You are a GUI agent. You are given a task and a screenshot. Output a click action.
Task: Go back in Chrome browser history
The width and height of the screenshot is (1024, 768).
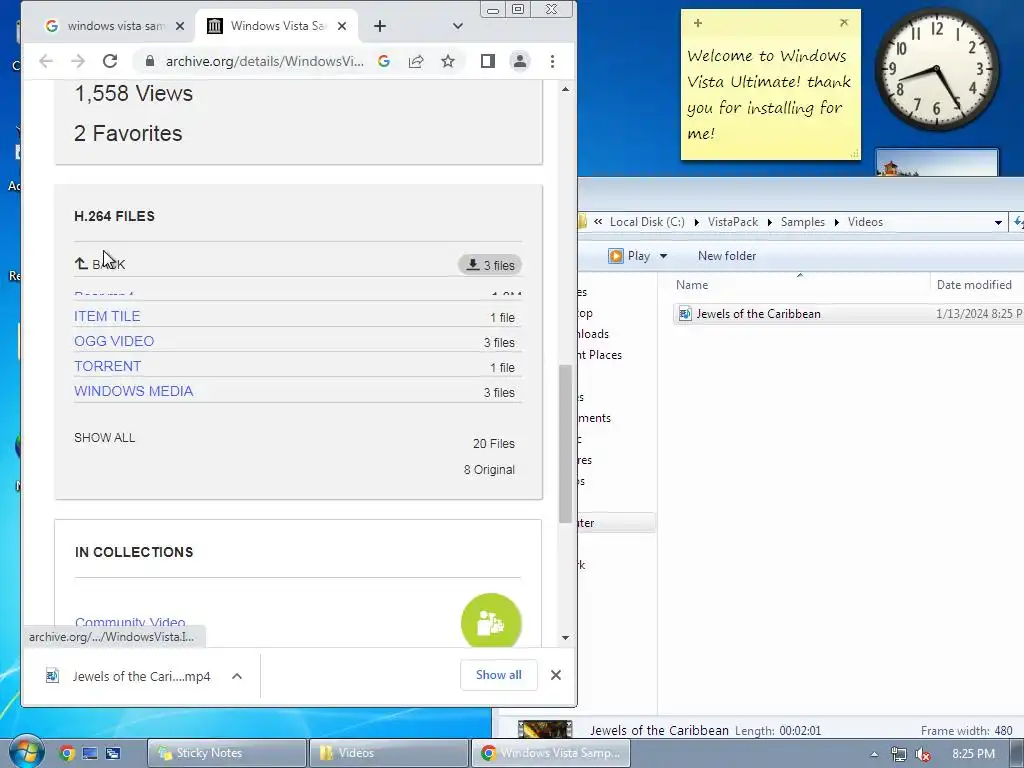tap(46, 61)
